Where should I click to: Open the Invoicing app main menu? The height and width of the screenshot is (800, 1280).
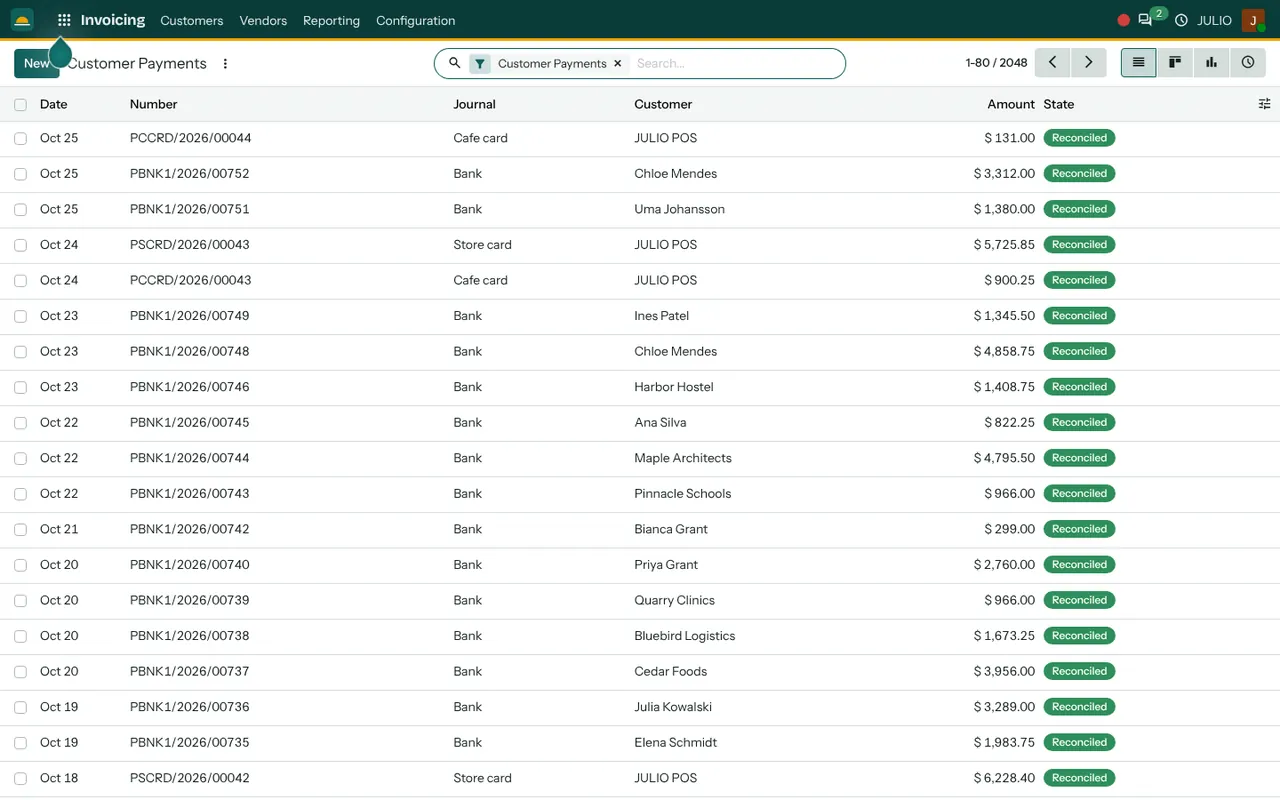(x=113, y=20)
